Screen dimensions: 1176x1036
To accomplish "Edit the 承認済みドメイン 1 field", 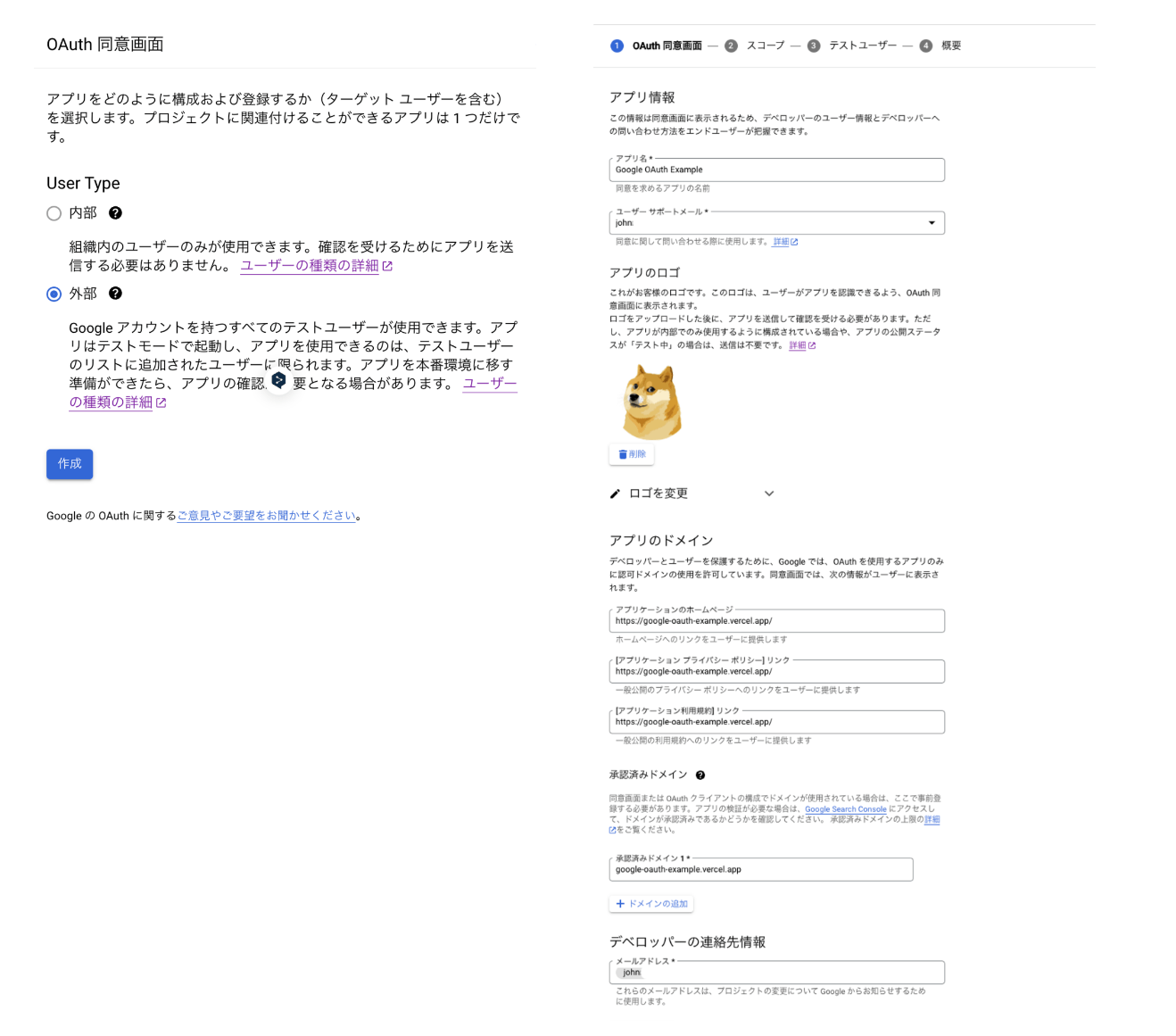I will [761, 869].
